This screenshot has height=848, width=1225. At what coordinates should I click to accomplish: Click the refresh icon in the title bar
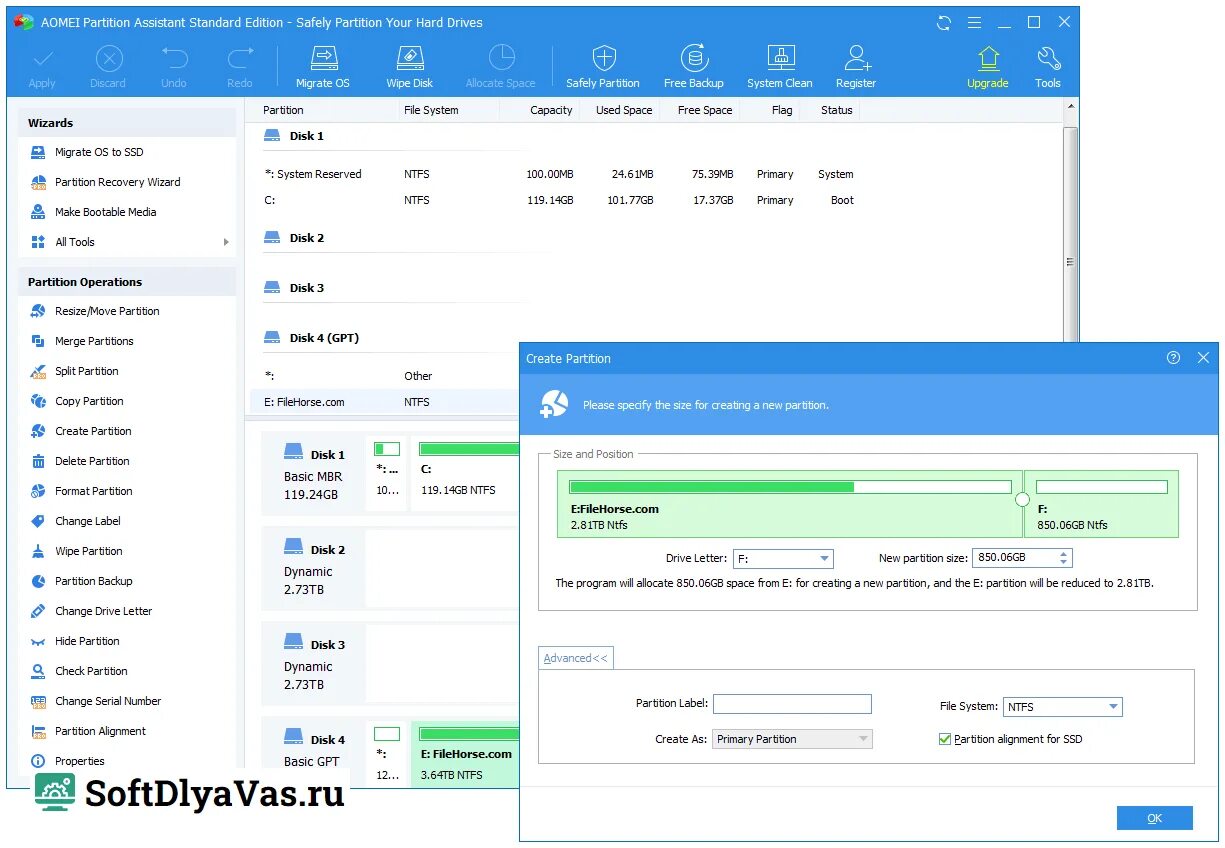944,22
